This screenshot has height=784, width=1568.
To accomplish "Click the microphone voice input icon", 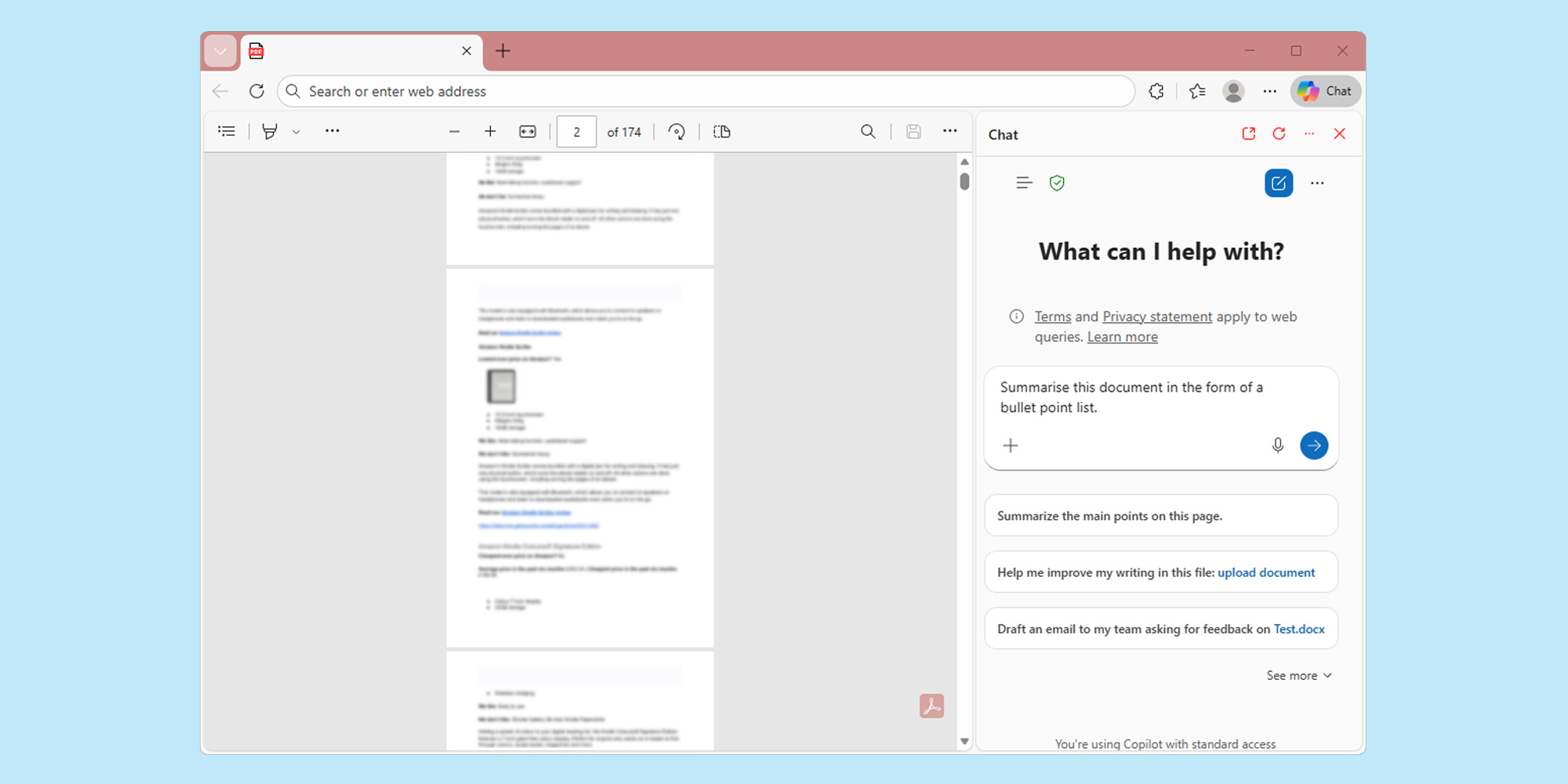I will pos(1277,445).
